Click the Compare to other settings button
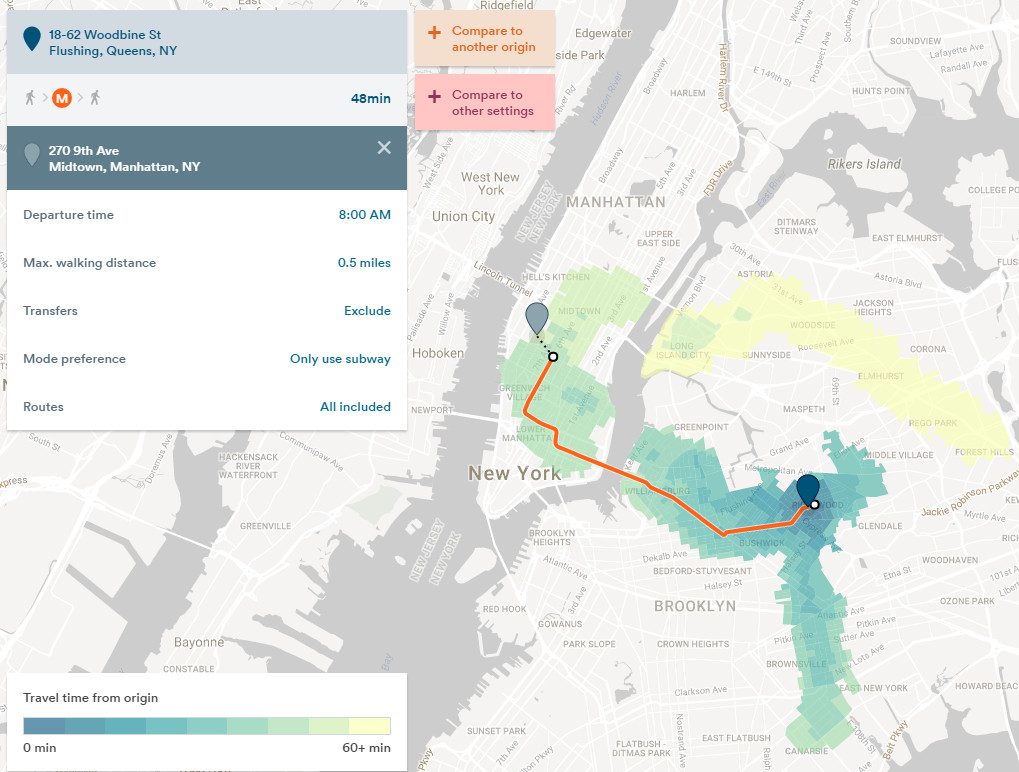1019x772 pixels. (484, 103)
